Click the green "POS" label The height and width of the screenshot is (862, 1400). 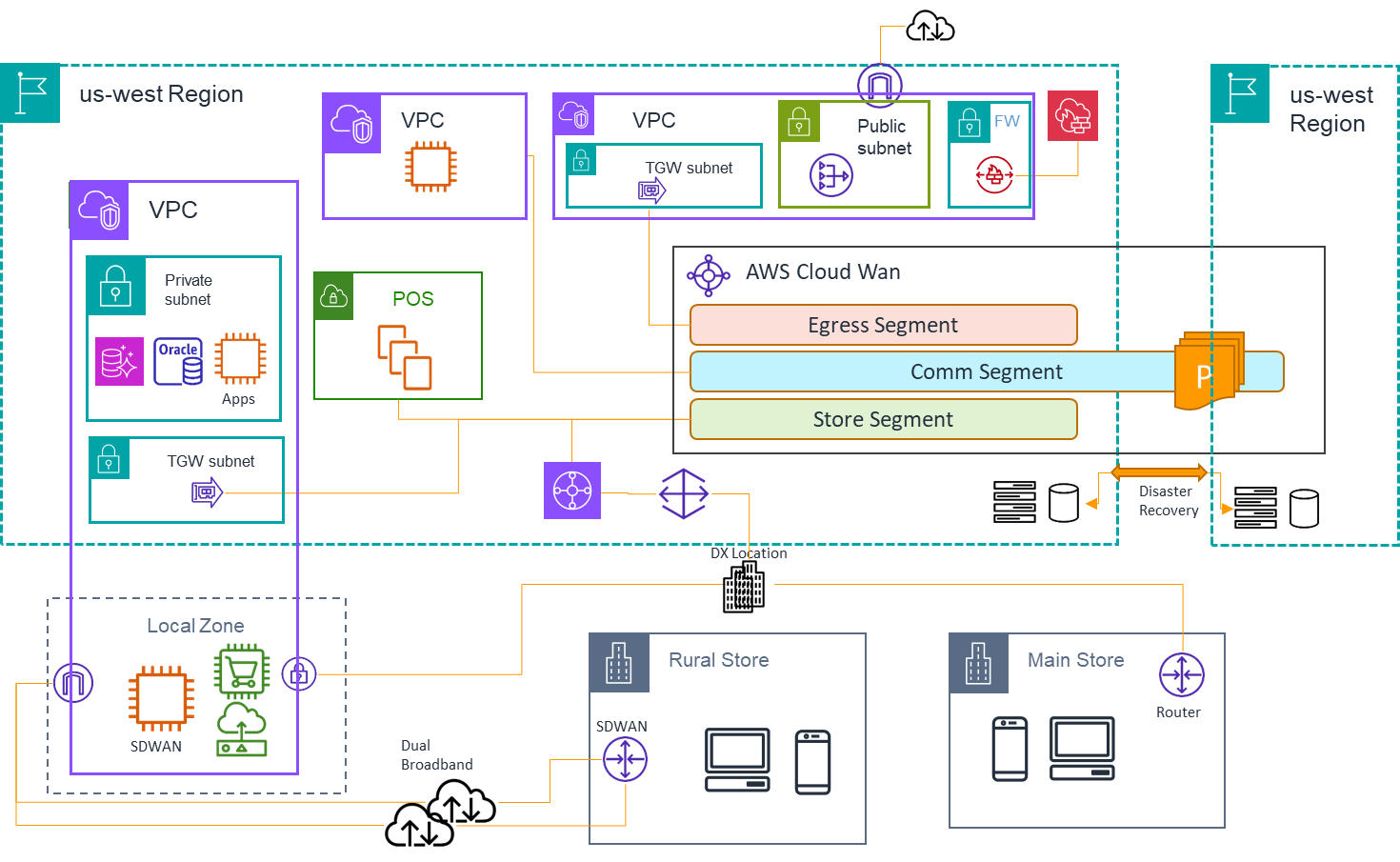413,299
